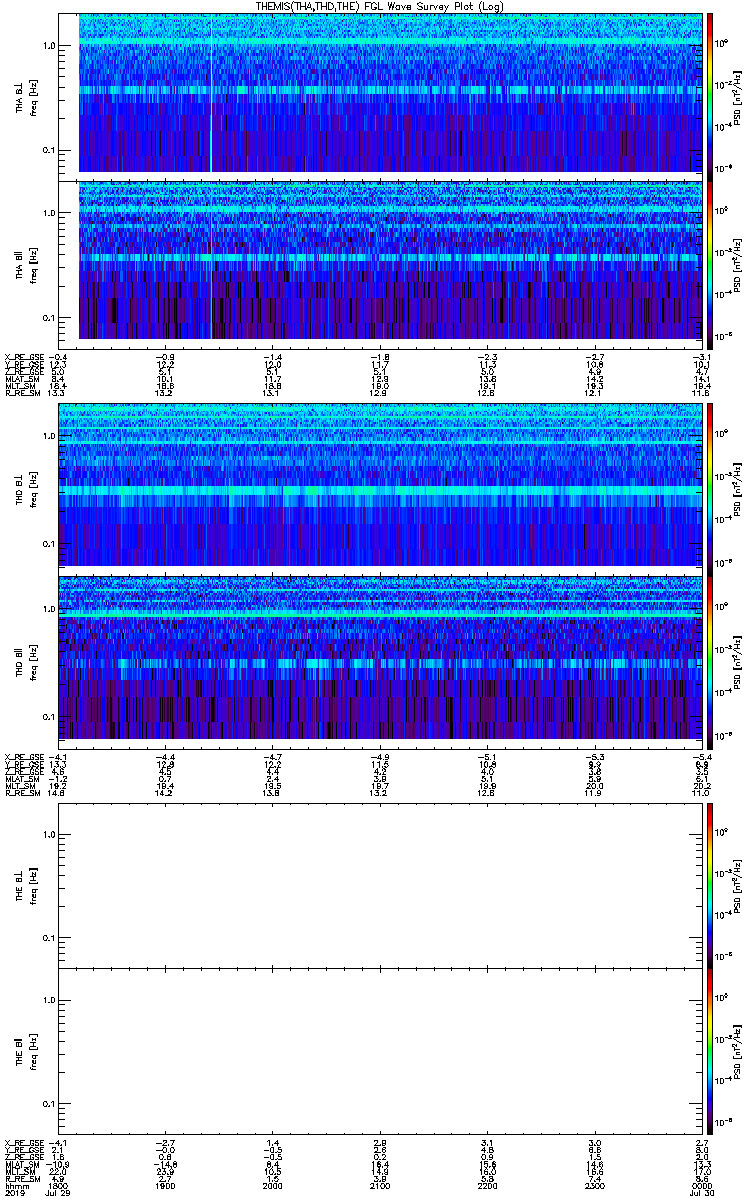Screen dimensions: 750x1200
Task: Select the empty THE B∥ plot panel
Action: pyautogui.click(x=379, y=1051)
